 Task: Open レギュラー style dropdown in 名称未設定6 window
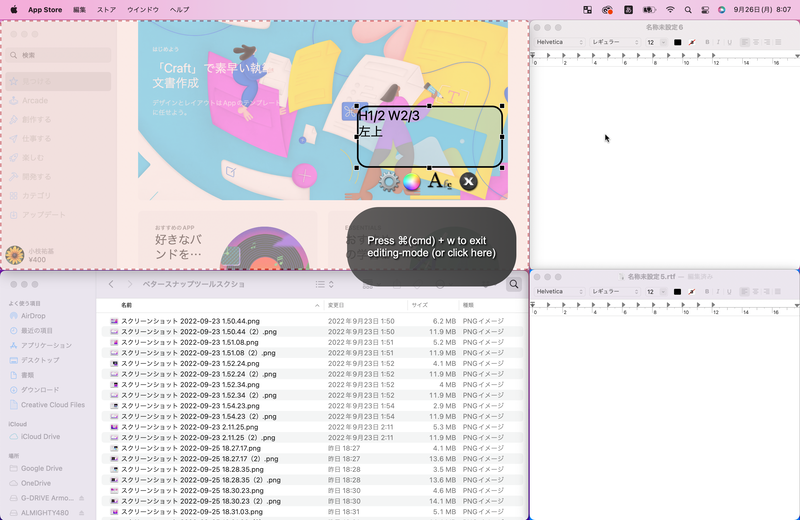pyautogui.click(x=615, y=42)
